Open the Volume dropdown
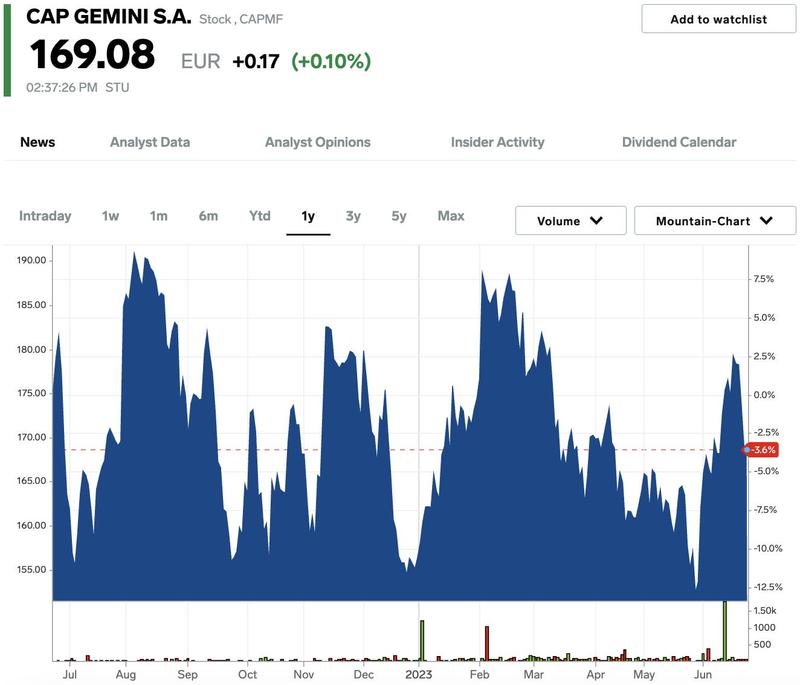This screenshot has width=800, height=685. 570,221
